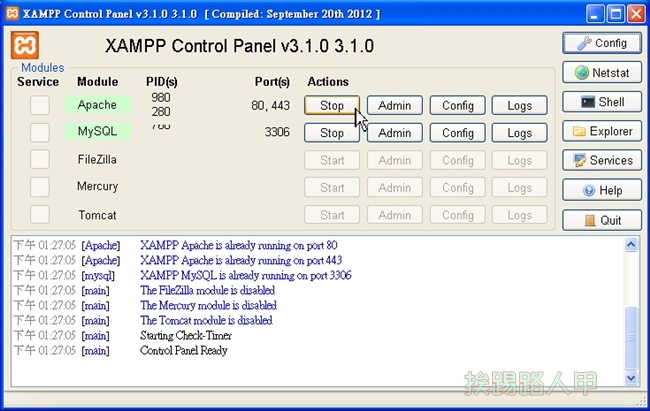Toggle the Mercury service checkbox
The height and width of the screenshot is (411, 650).
[40, 187]
